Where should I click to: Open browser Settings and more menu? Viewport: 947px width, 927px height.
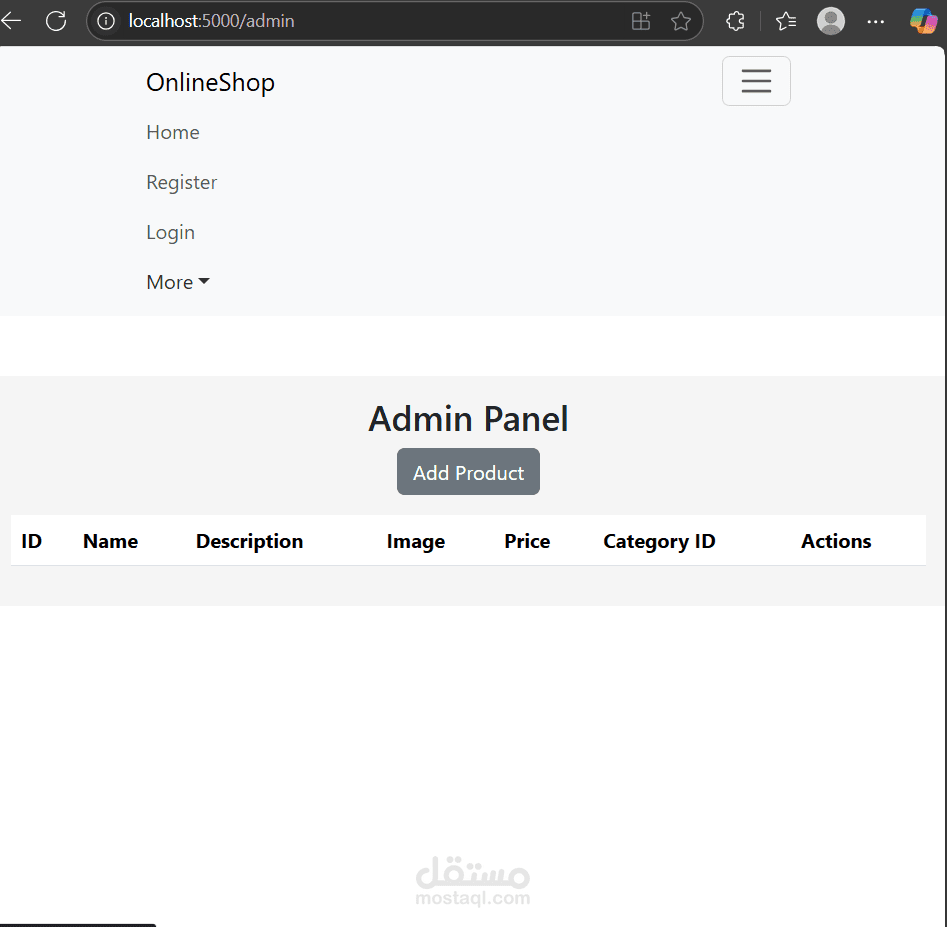click(x=875, y=21)
